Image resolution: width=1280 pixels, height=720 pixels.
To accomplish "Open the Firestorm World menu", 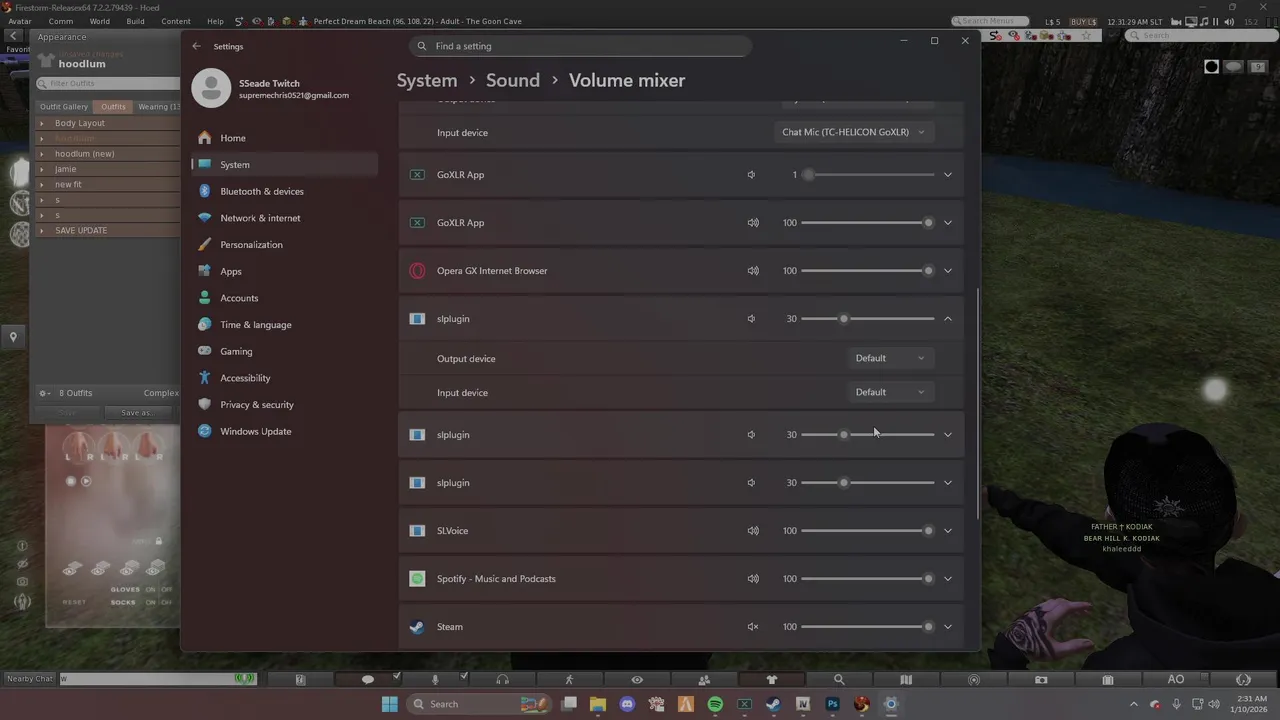I will (x=100, y=21).
